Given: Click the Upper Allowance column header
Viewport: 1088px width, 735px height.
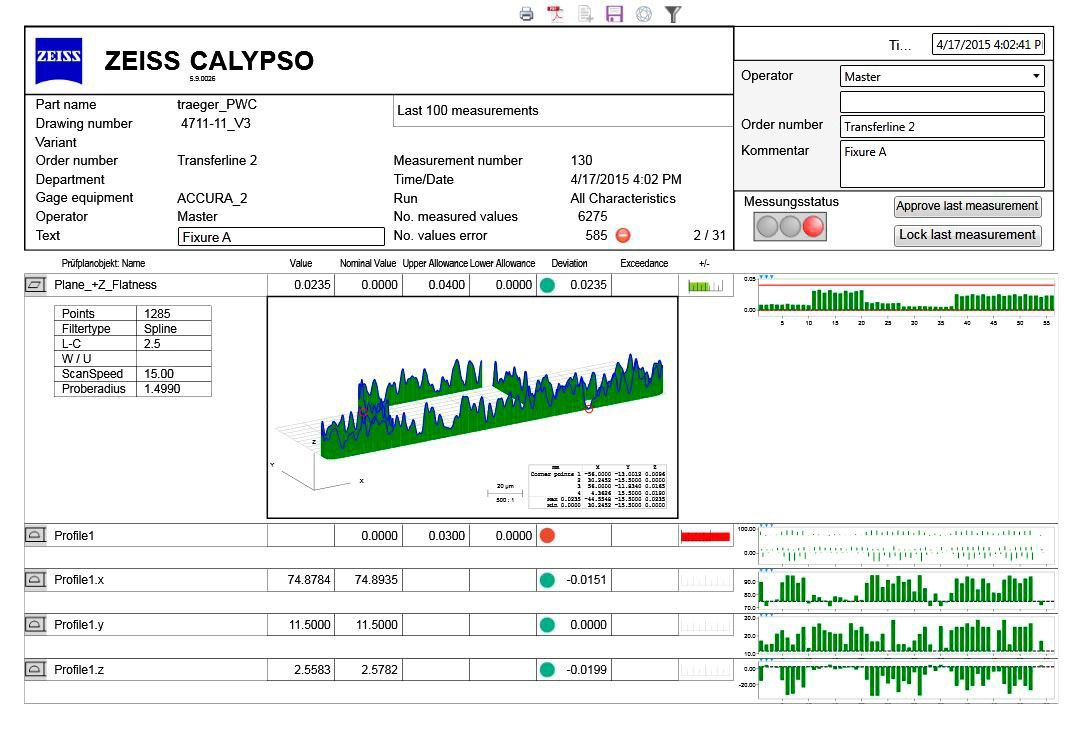Looking at the screenshot, I should (435, 263).
